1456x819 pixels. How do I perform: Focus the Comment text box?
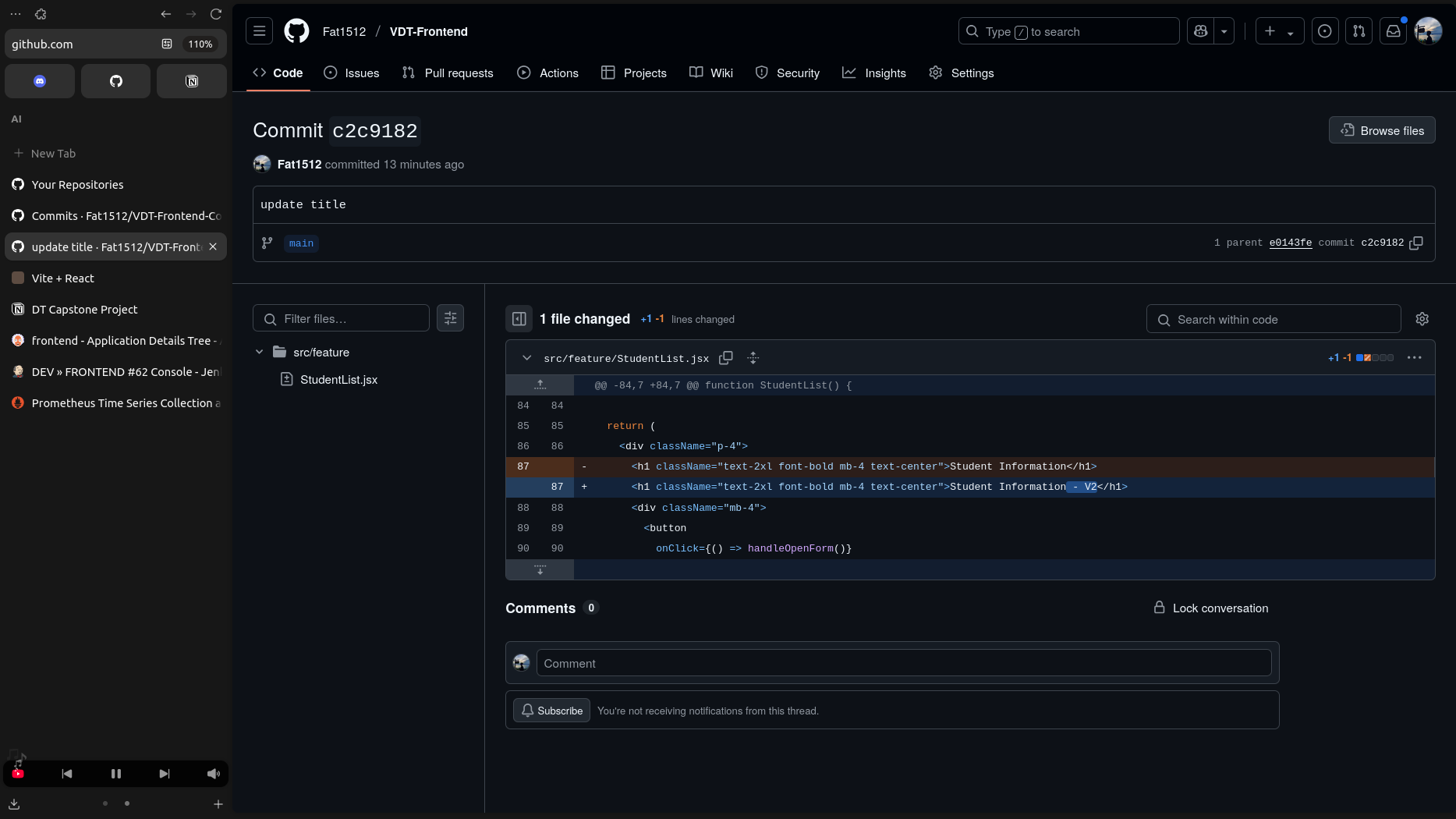[x=903, y=663]
